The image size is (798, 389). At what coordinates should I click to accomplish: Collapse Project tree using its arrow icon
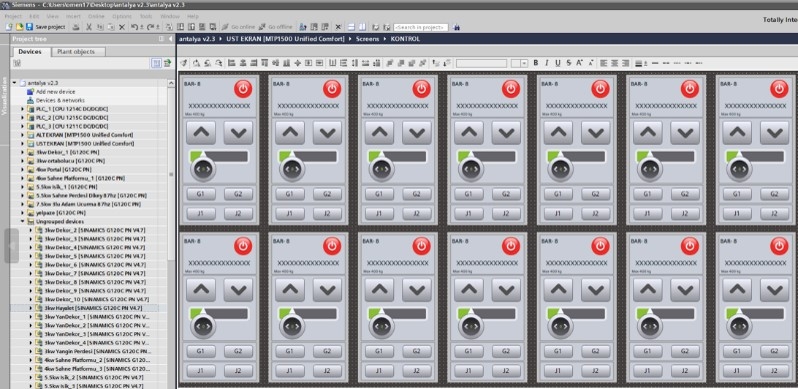point(169,39)
